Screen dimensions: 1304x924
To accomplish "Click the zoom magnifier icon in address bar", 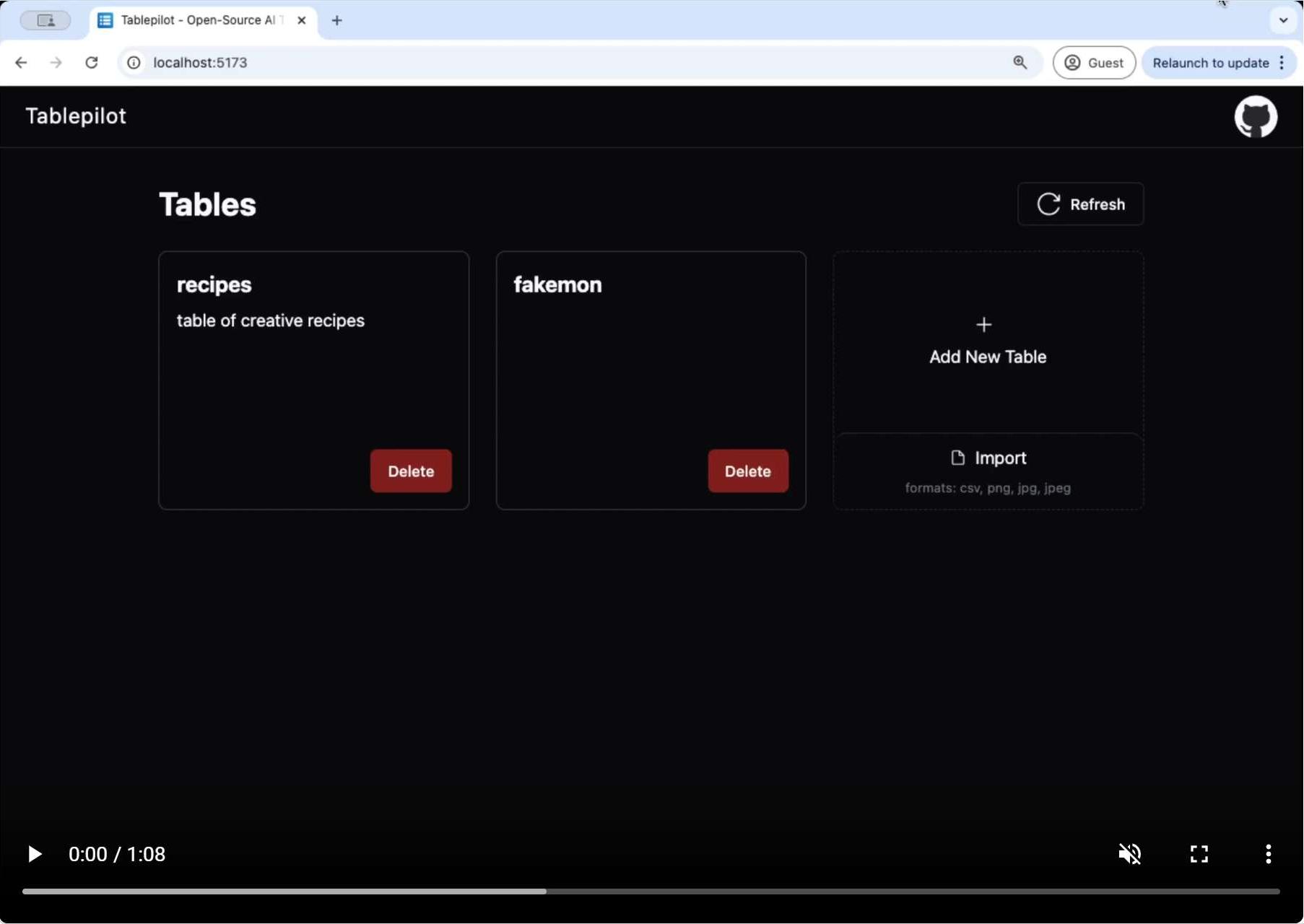I will click(x=1020, y=63).
